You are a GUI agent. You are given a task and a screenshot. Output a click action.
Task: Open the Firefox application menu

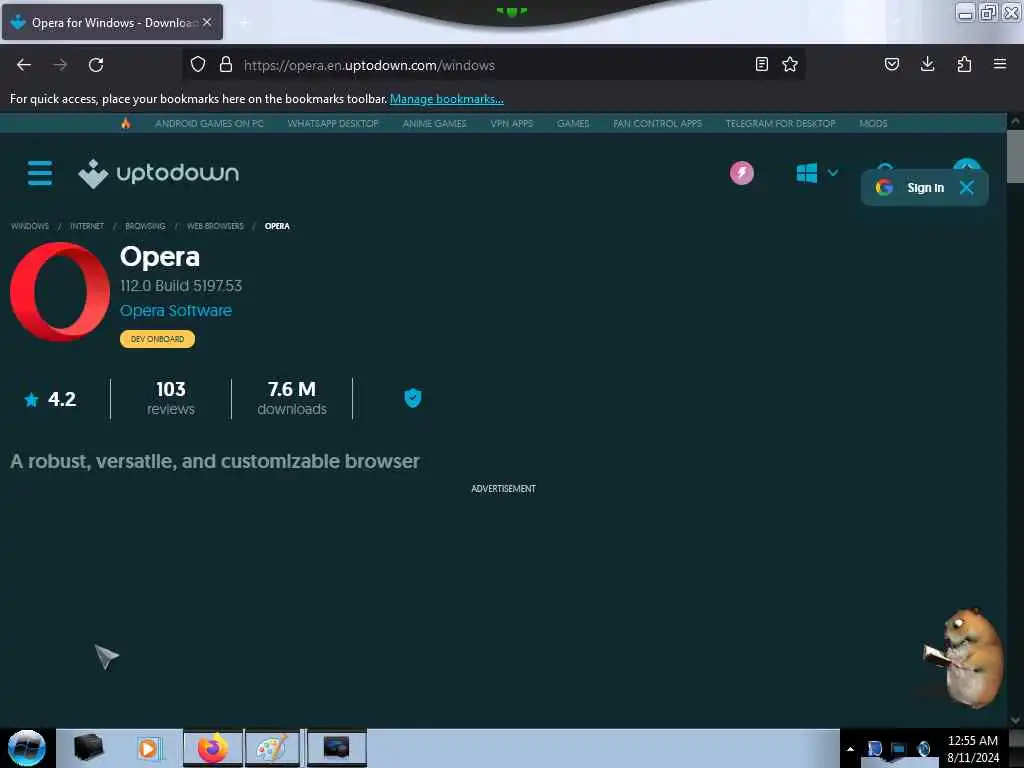point(1000,64)
